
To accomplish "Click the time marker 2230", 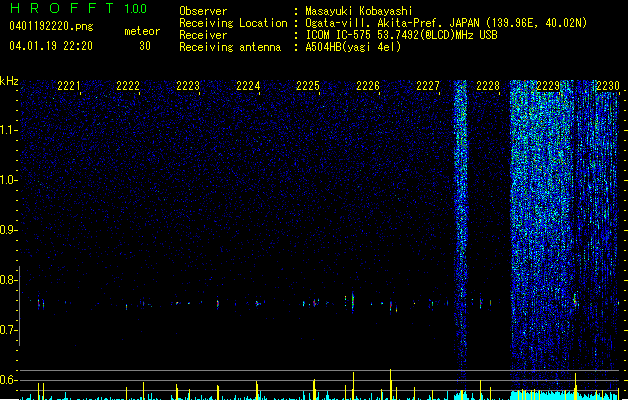I will click(608, 86).
